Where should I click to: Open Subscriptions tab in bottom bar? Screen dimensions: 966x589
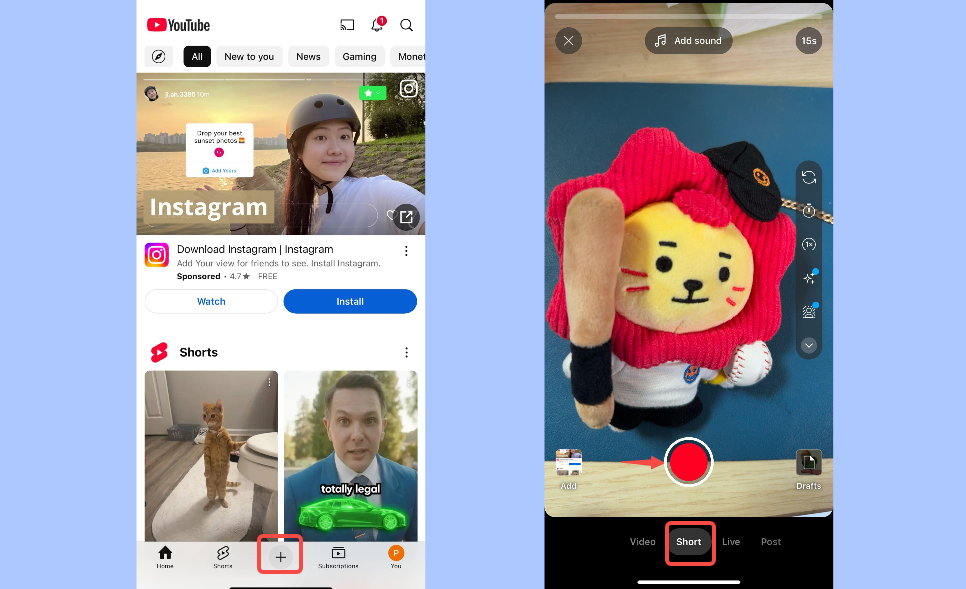point(338,556)
